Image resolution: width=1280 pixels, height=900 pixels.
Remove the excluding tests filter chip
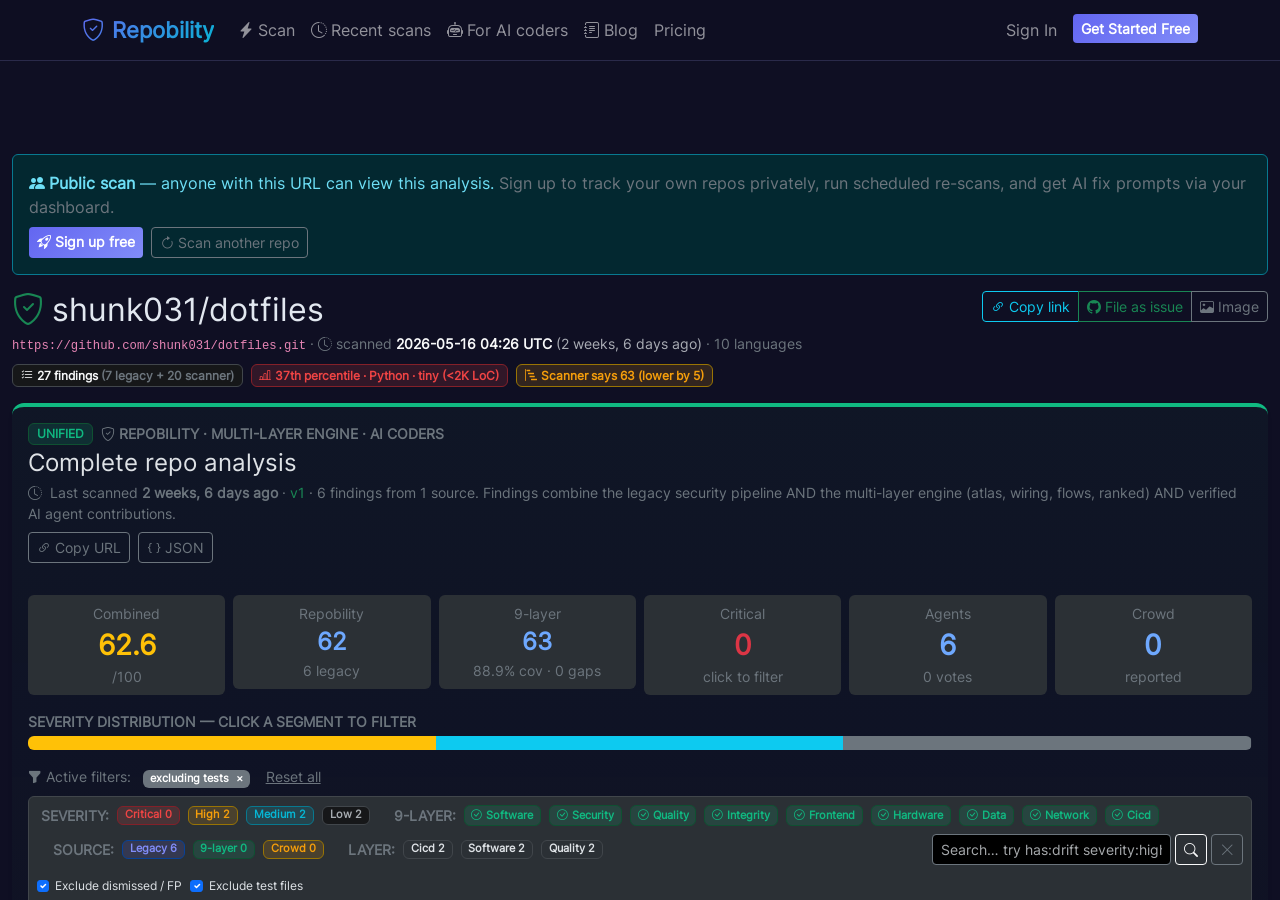tap(239, 779)
